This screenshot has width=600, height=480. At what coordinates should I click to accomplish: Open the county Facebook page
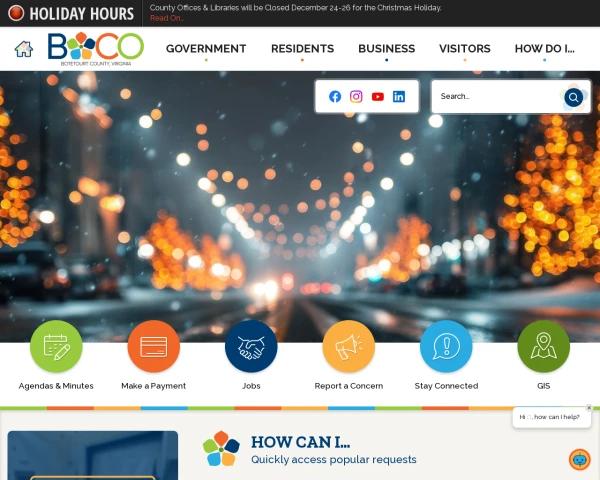335,96
